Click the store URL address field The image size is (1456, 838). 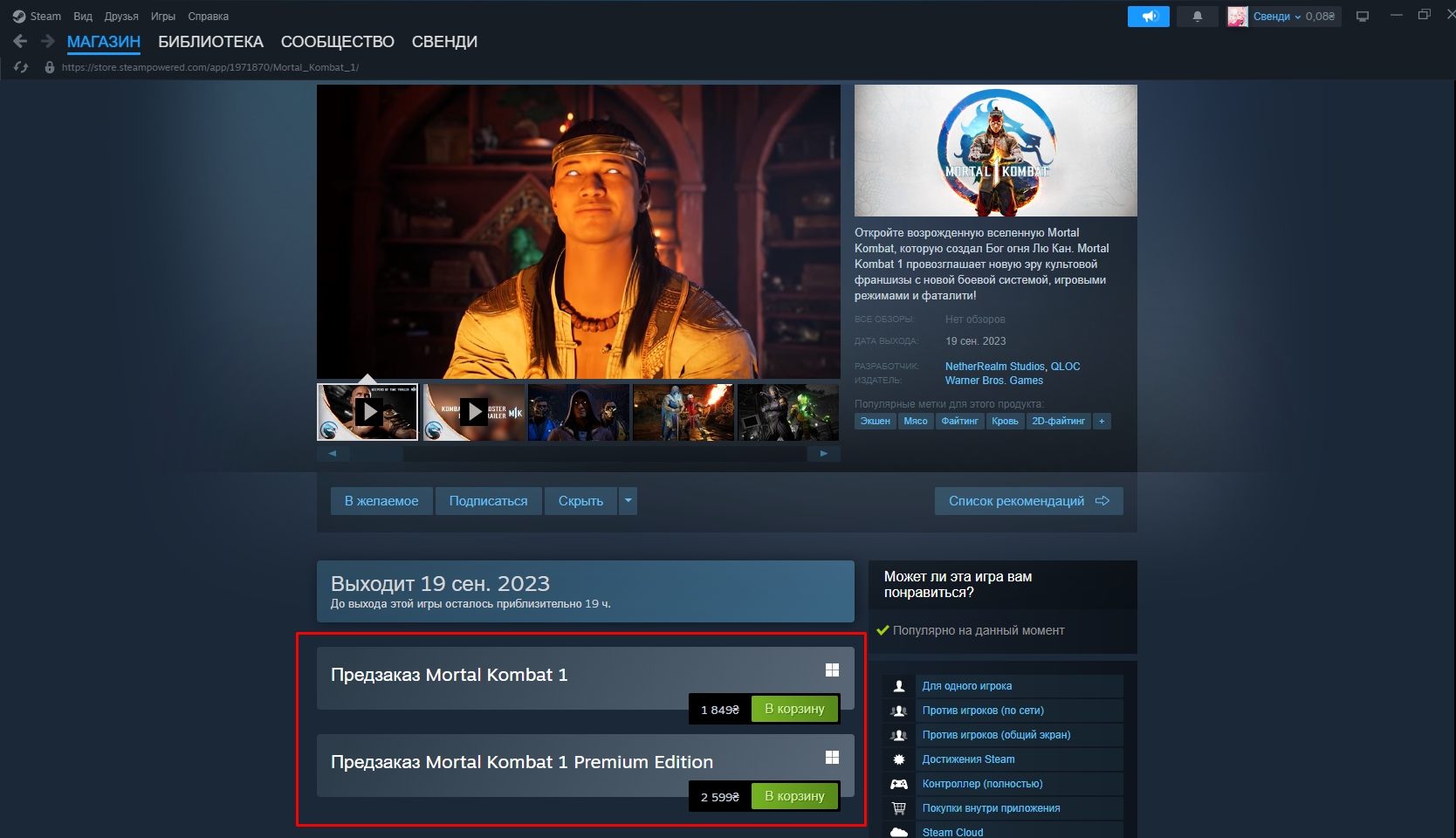coord(210,67)
